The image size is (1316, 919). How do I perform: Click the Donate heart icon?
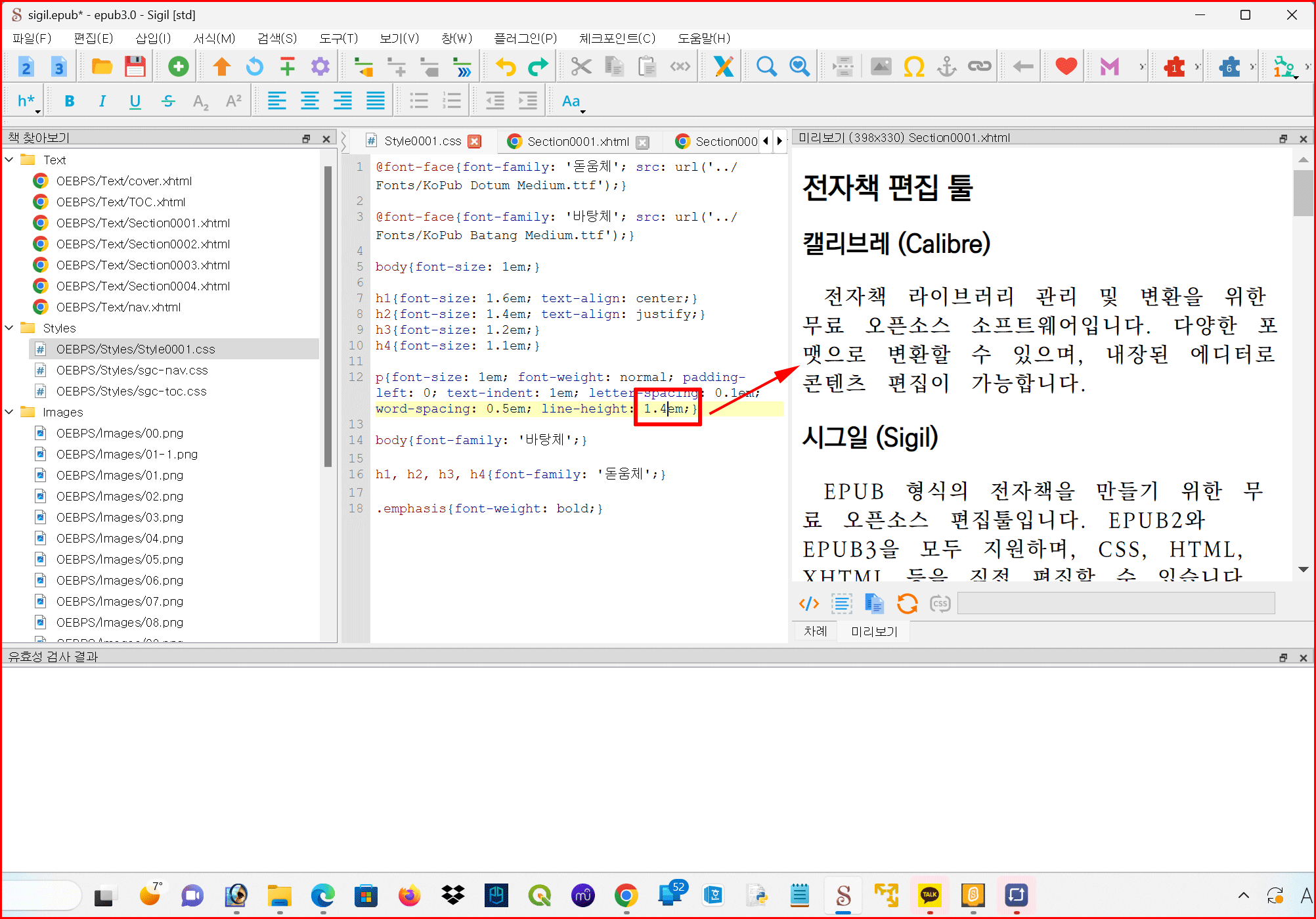[x=1066, y=66]
